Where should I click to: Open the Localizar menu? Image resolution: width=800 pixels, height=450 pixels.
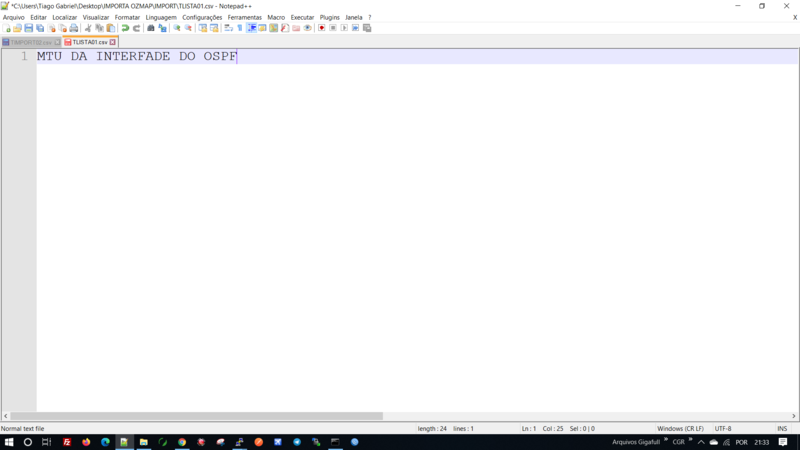[x=65, y=17]
